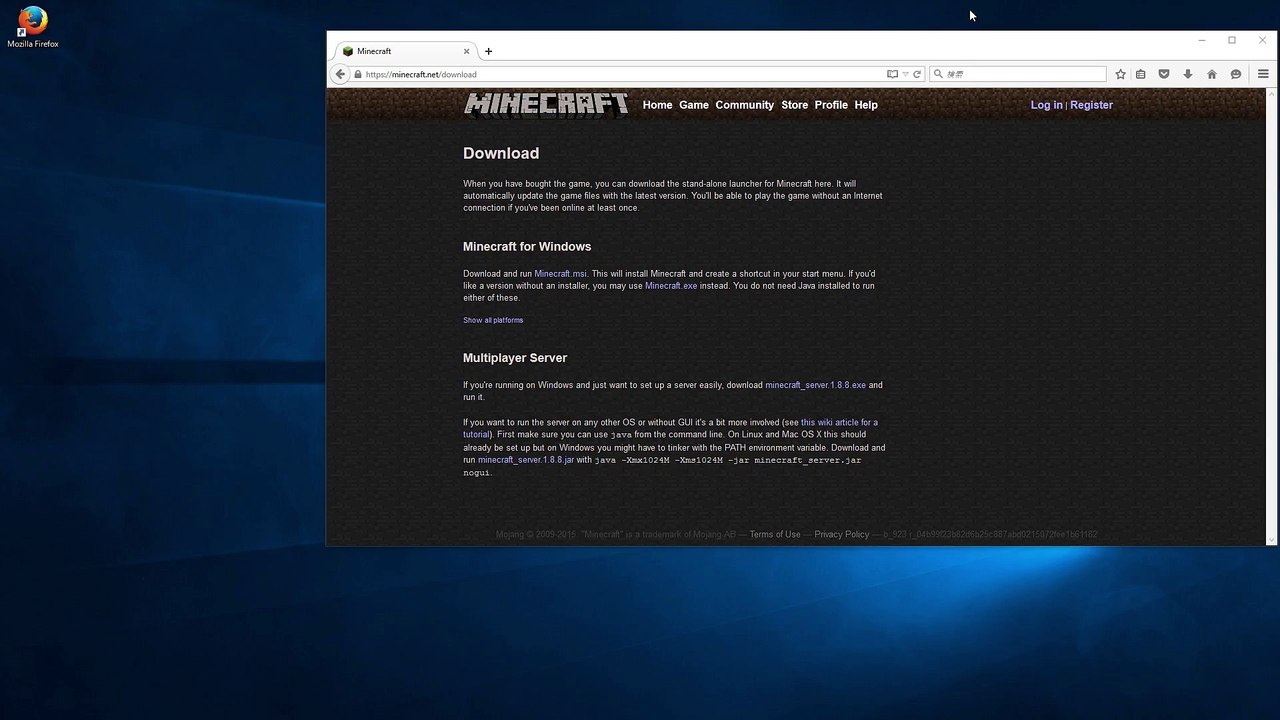
Task: Close the Minecraft browser tab
Action: click(x=466, y=51)
